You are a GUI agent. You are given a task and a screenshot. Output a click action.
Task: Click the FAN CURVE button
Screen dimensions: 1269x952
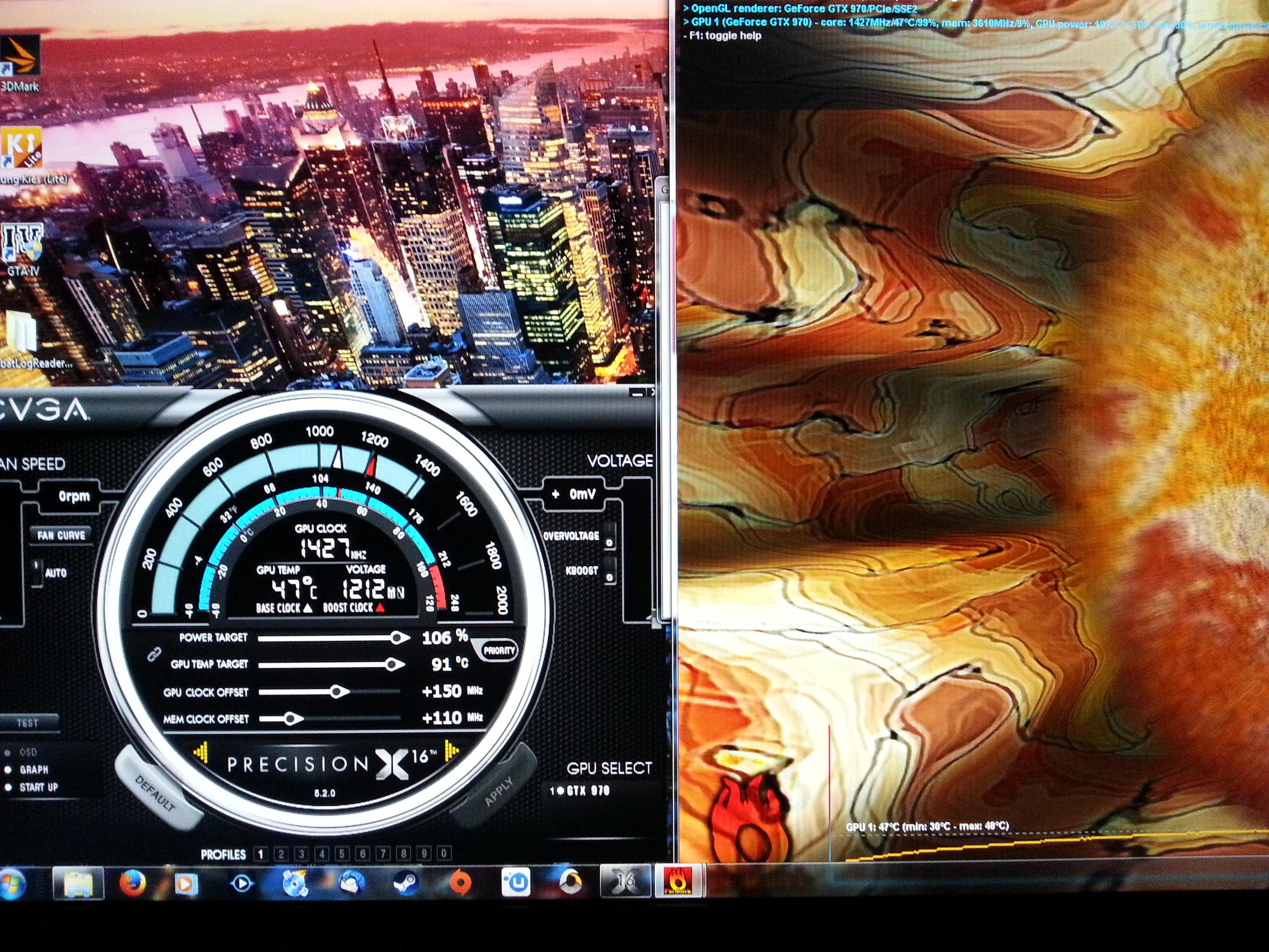coord(61,535)
